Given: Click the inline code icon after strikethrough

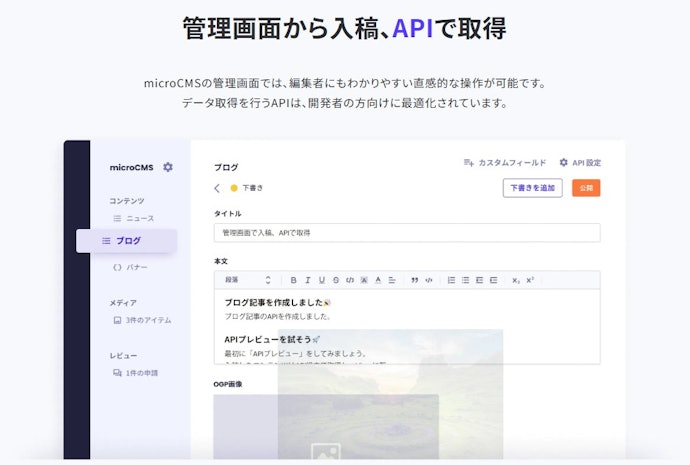Looking at the screenshot, I should coord(350,280).
